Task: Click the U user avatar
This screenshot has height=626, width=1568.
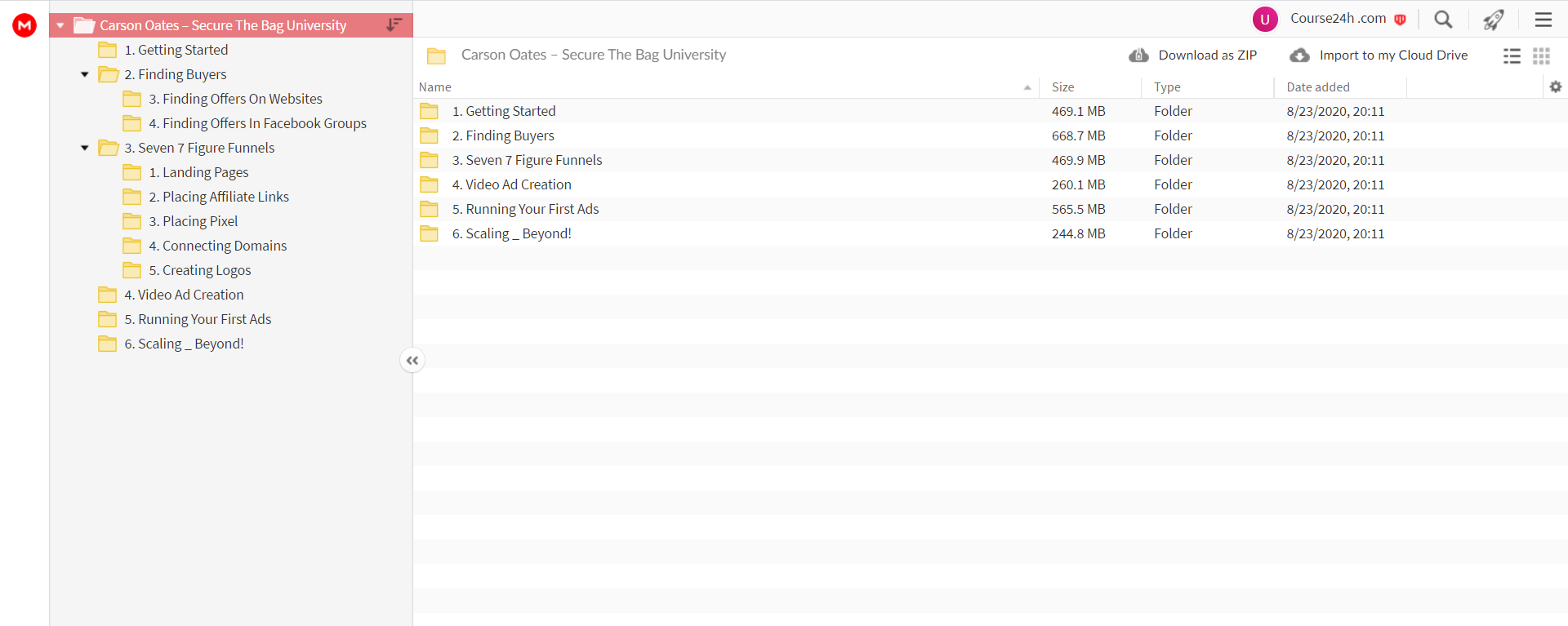Action: (1265, 20)
